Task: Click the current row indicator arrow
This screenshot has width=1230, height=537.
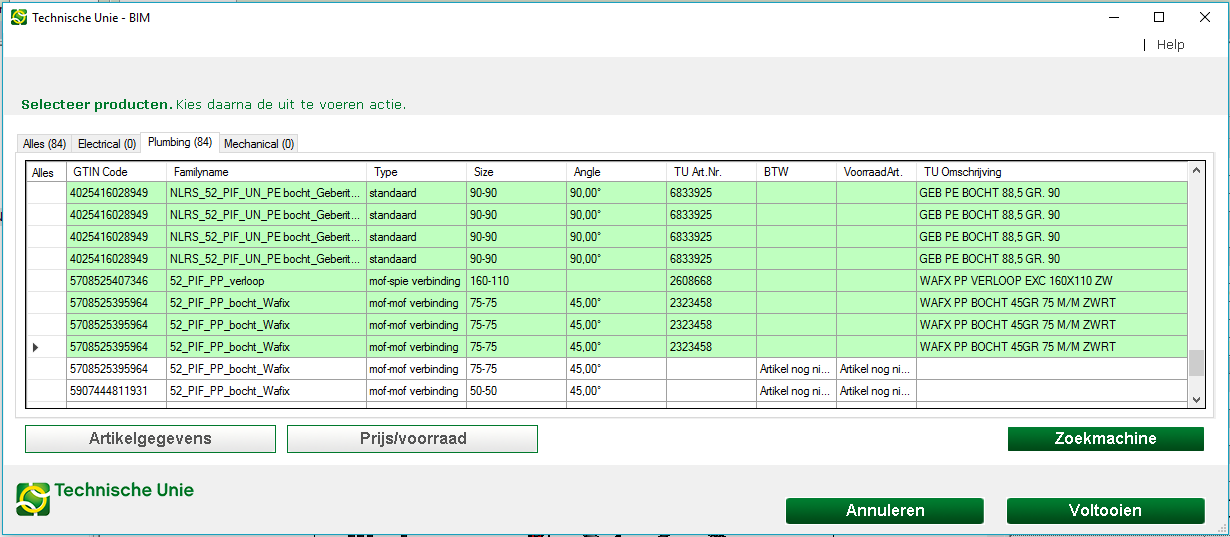Action: (36, 347)
